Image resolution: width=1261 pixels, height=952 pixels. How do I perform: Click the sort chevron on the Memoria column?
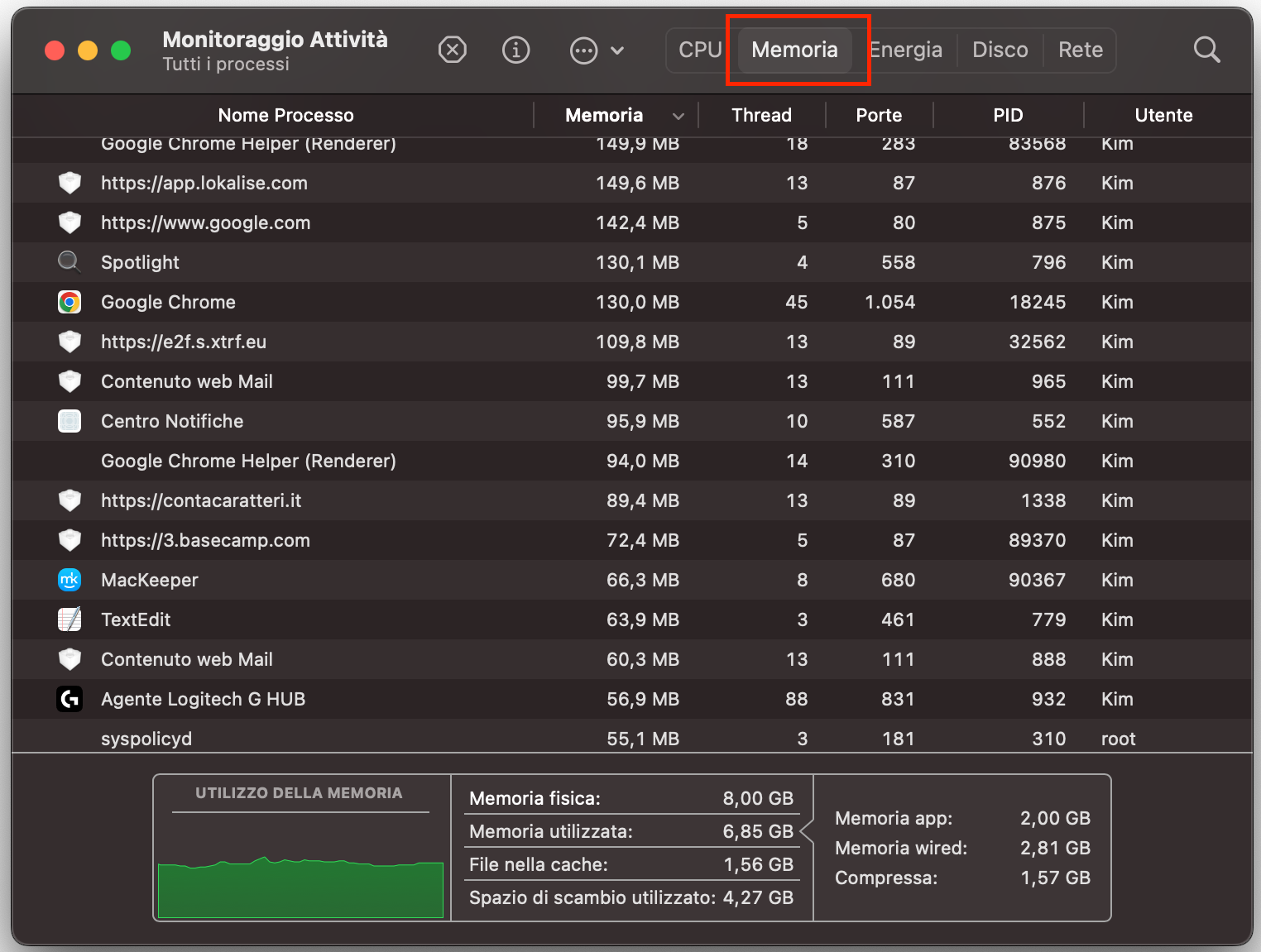pos(678,115)
